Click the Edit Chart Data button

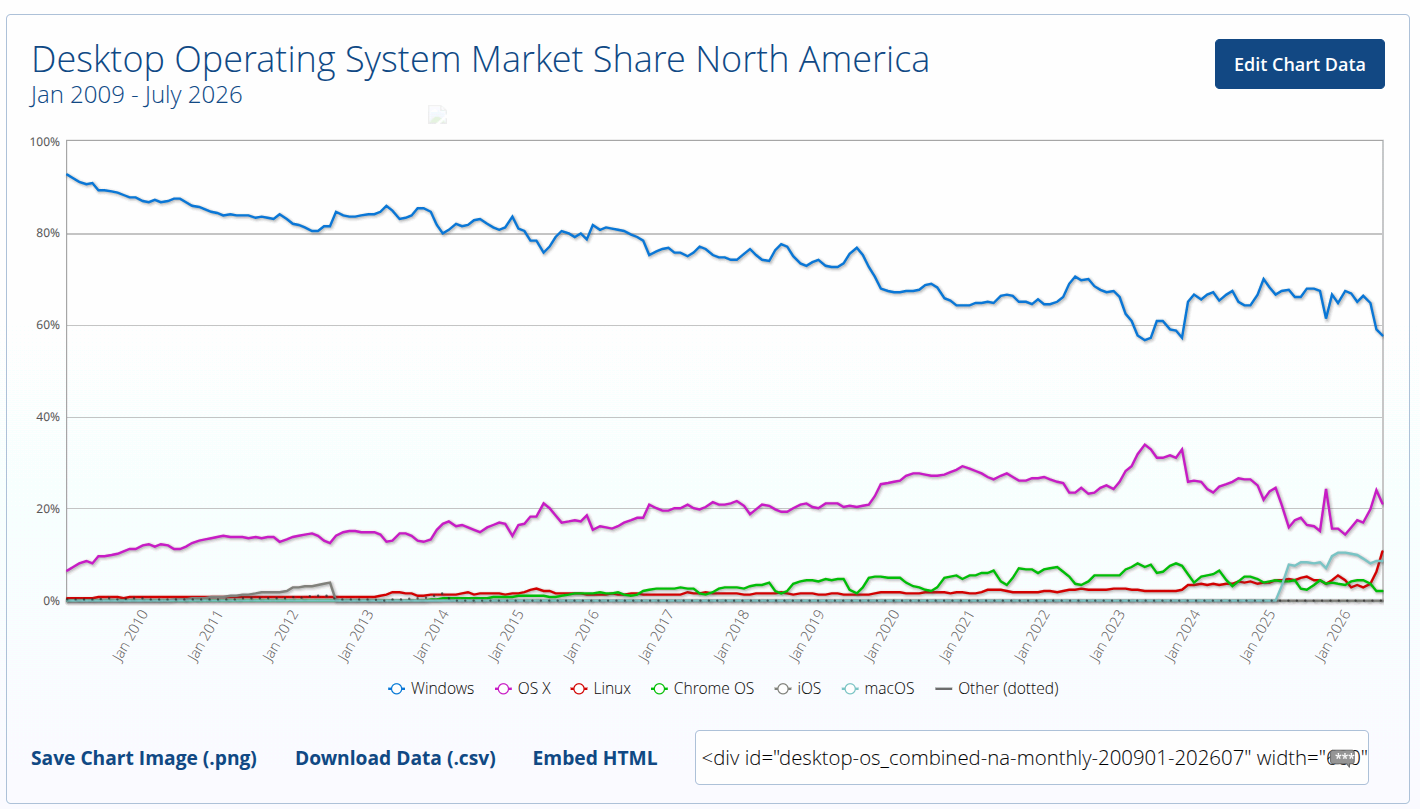(1299, 64)
